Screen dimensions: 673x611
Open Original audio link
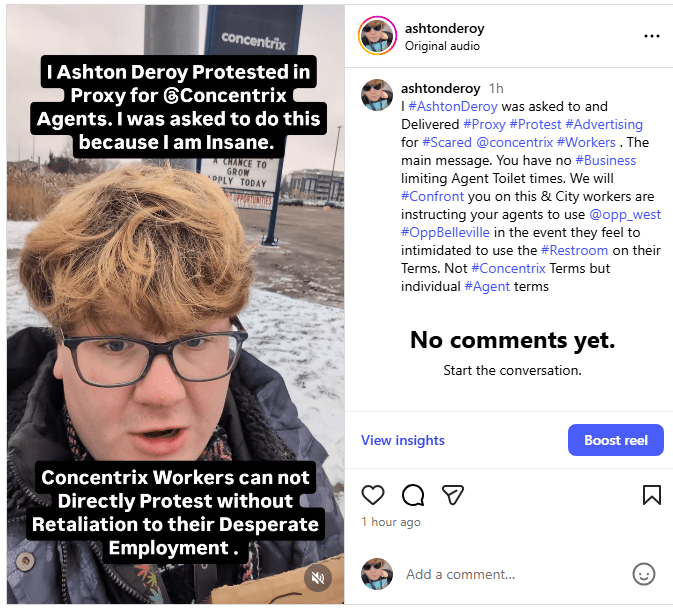click(442, 46)
